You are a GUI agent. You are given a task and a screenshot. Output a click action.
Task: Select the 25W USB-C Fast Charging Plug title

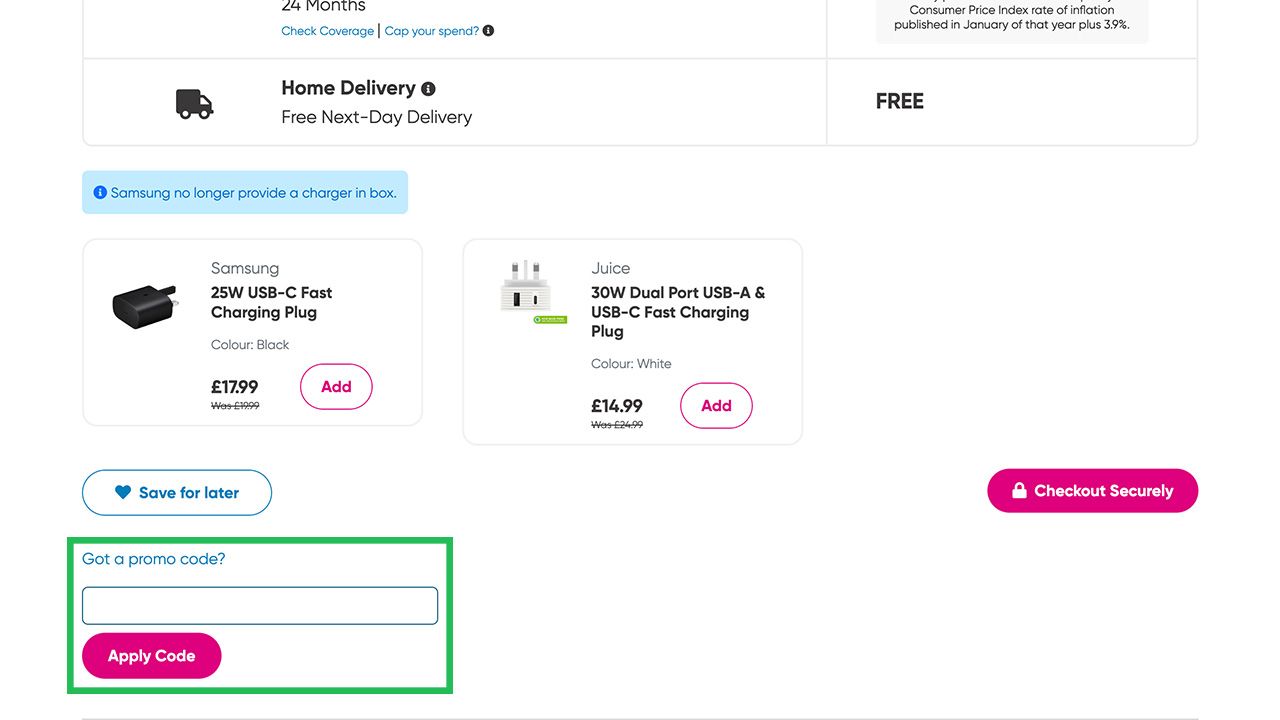[271, 302]
